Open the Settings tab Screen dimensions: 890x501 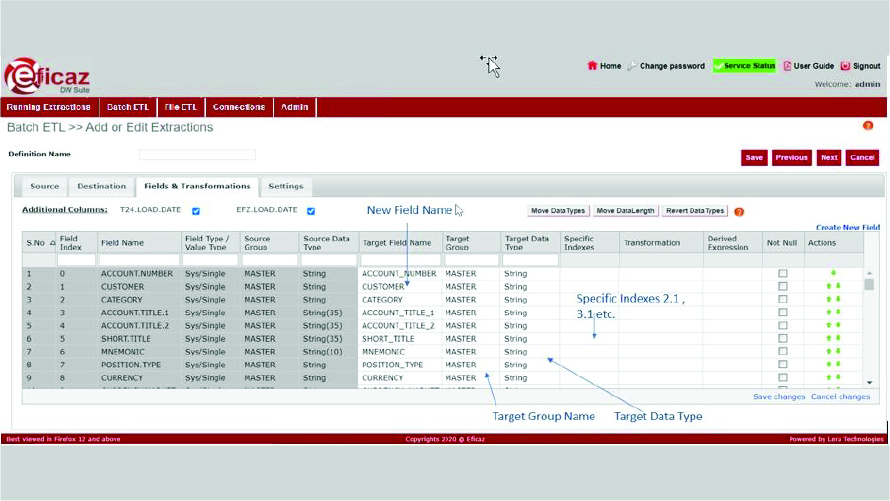tap(286, 186)
